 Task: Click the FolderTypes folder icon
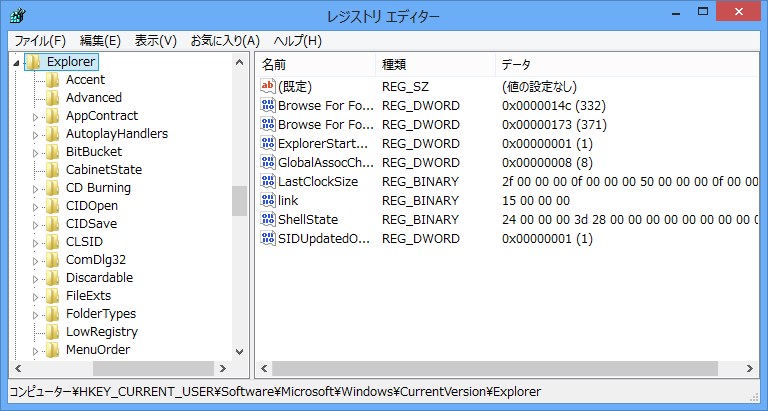pos(52,314)
